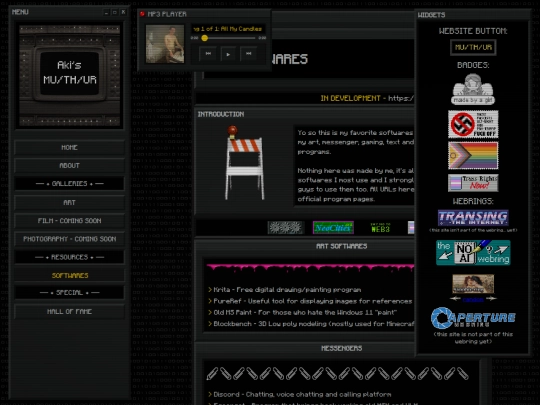Maximize the MENU window
This screenshot has width=540, height=405.
115,12
